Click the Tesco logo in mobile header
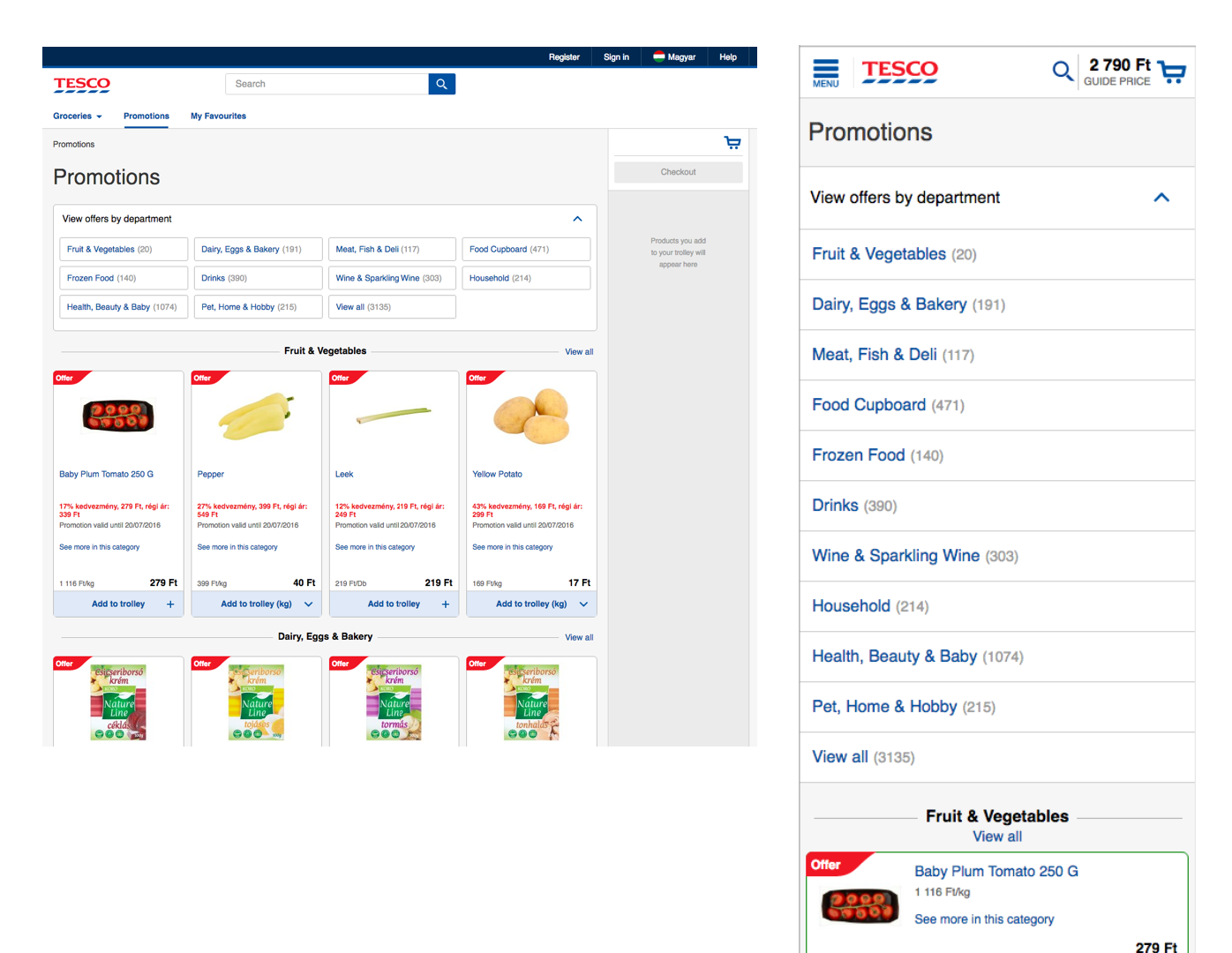The height and width of the screenshot is (953, 1232). [x=899, y=71]
